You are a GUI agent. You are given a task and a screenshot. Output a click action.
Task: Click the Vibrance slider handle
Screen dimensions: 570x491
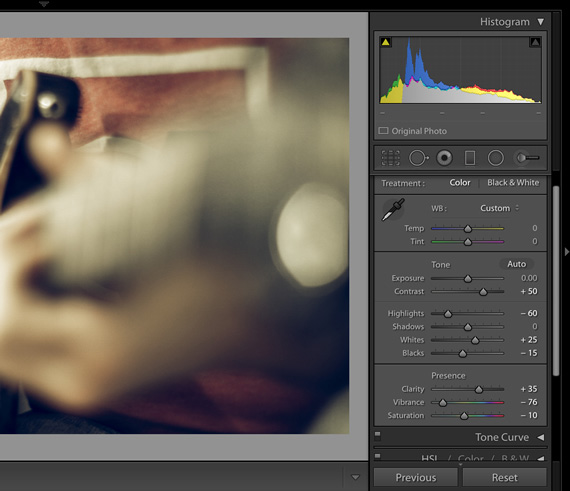442,403
